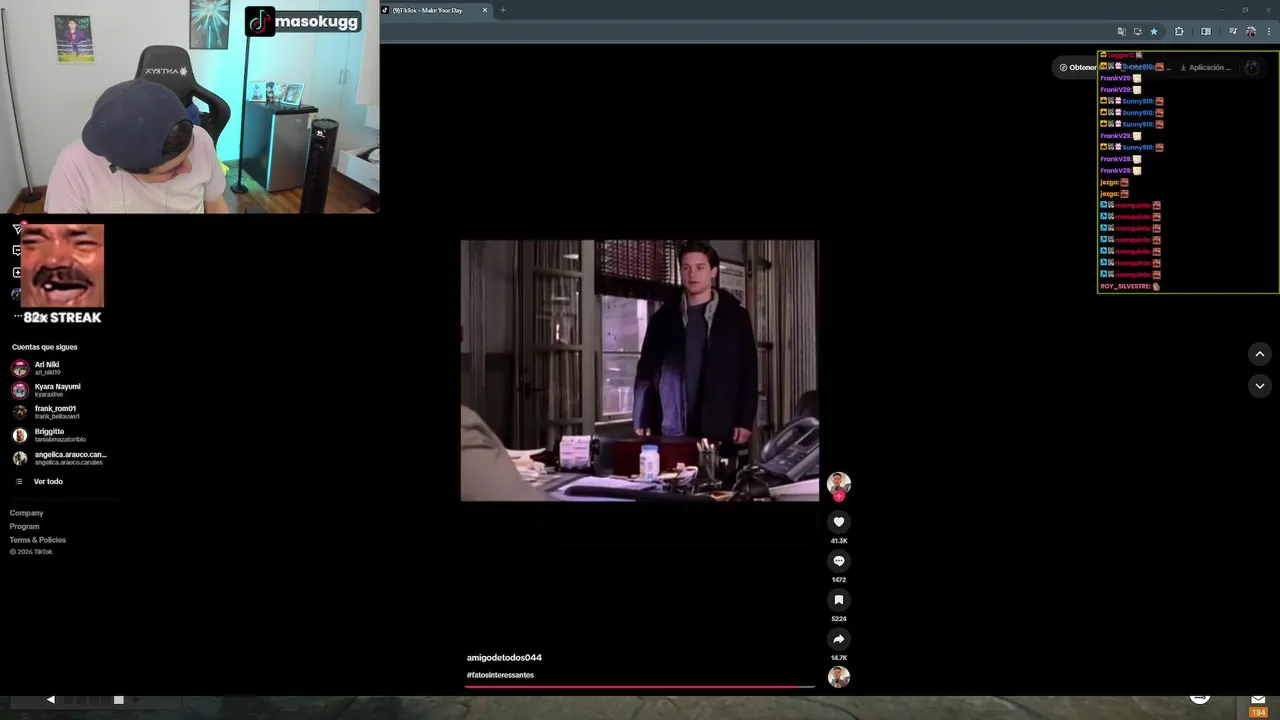
Task: Open the angelica.arauco.can... followed account
Action: [59, 458]
